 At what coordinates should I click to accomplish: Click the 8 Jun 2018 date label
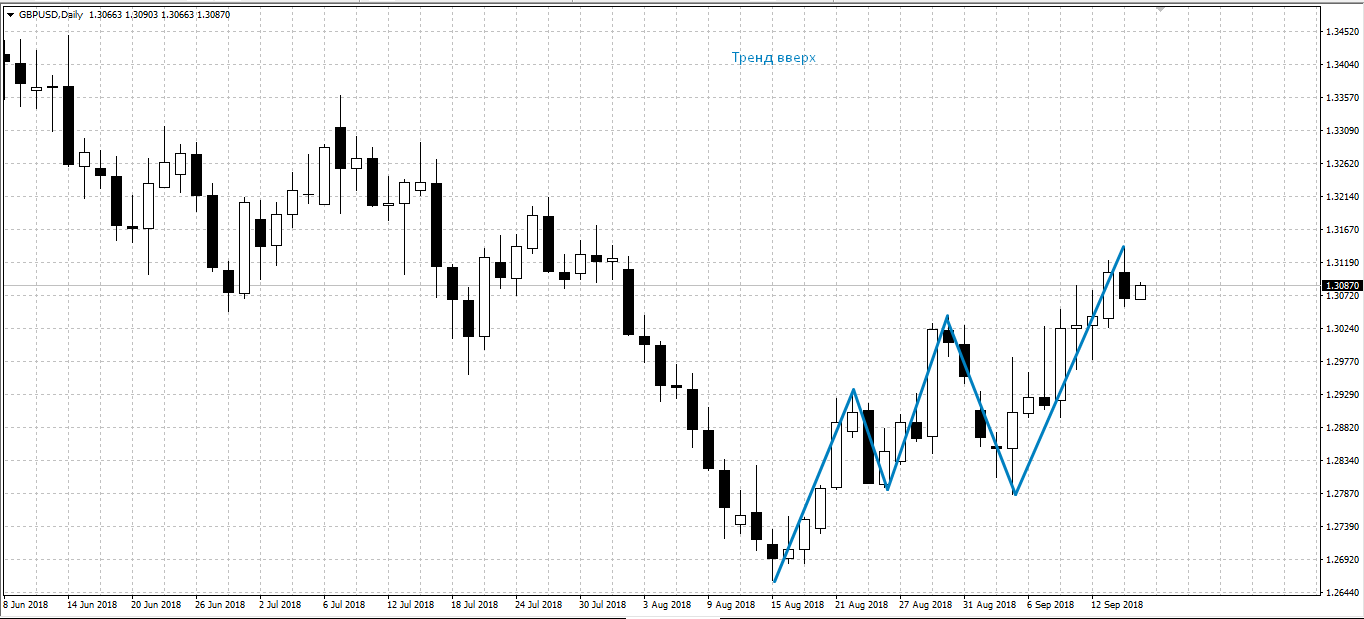(25, 605)
